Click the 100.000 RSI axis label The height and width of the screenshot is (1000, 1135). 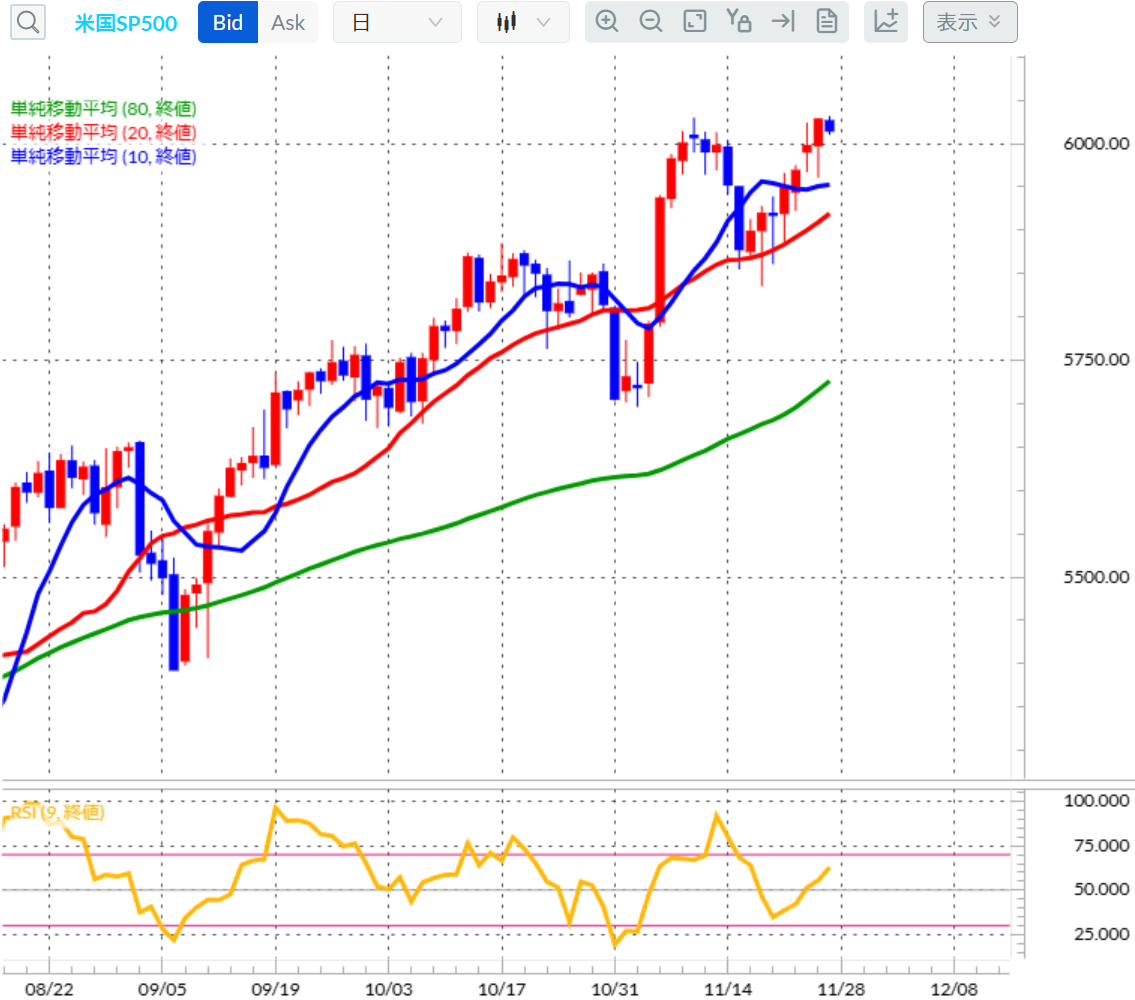coord(1096,801)
